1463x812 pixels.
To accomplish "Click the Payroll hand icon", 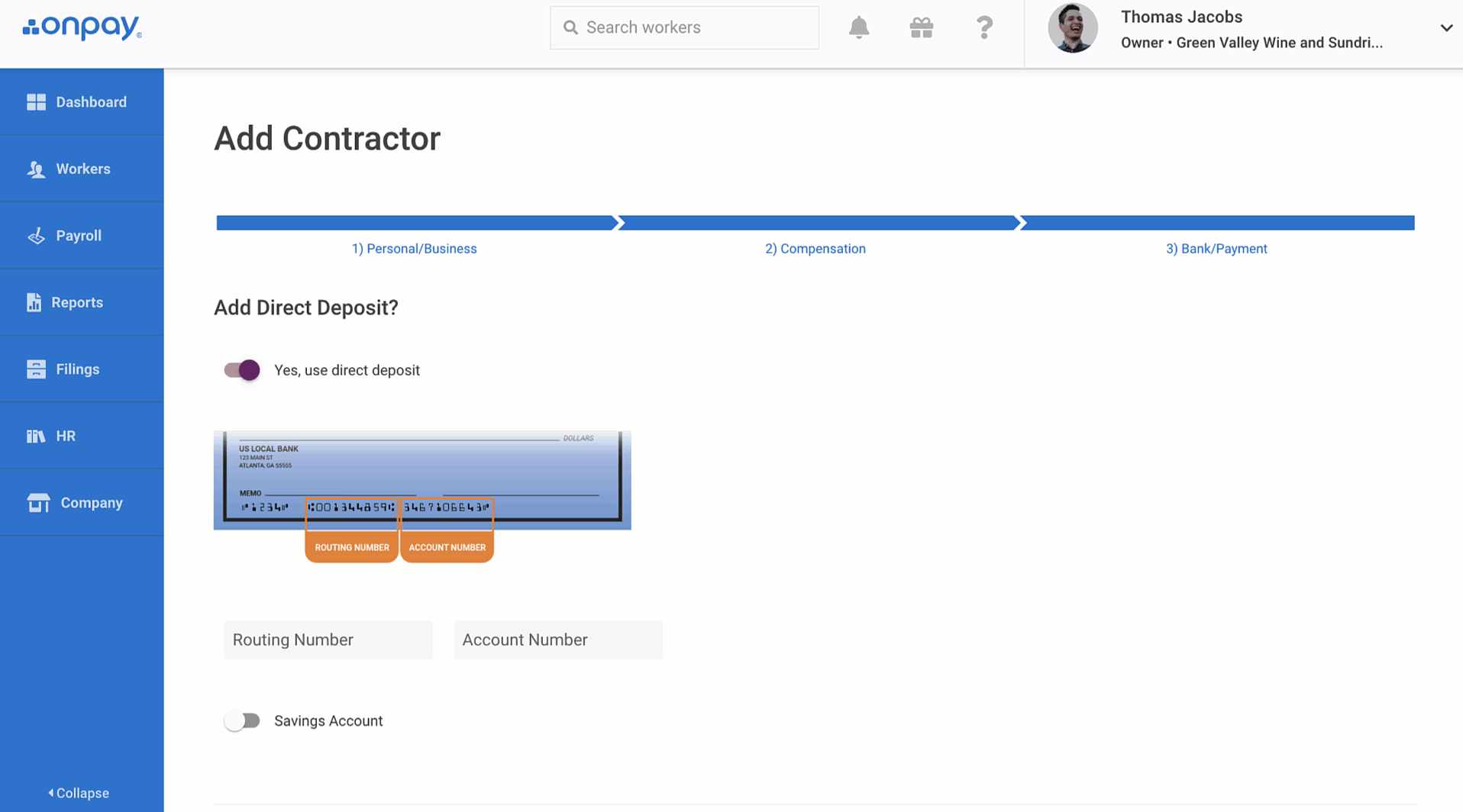I will (36, 236).
